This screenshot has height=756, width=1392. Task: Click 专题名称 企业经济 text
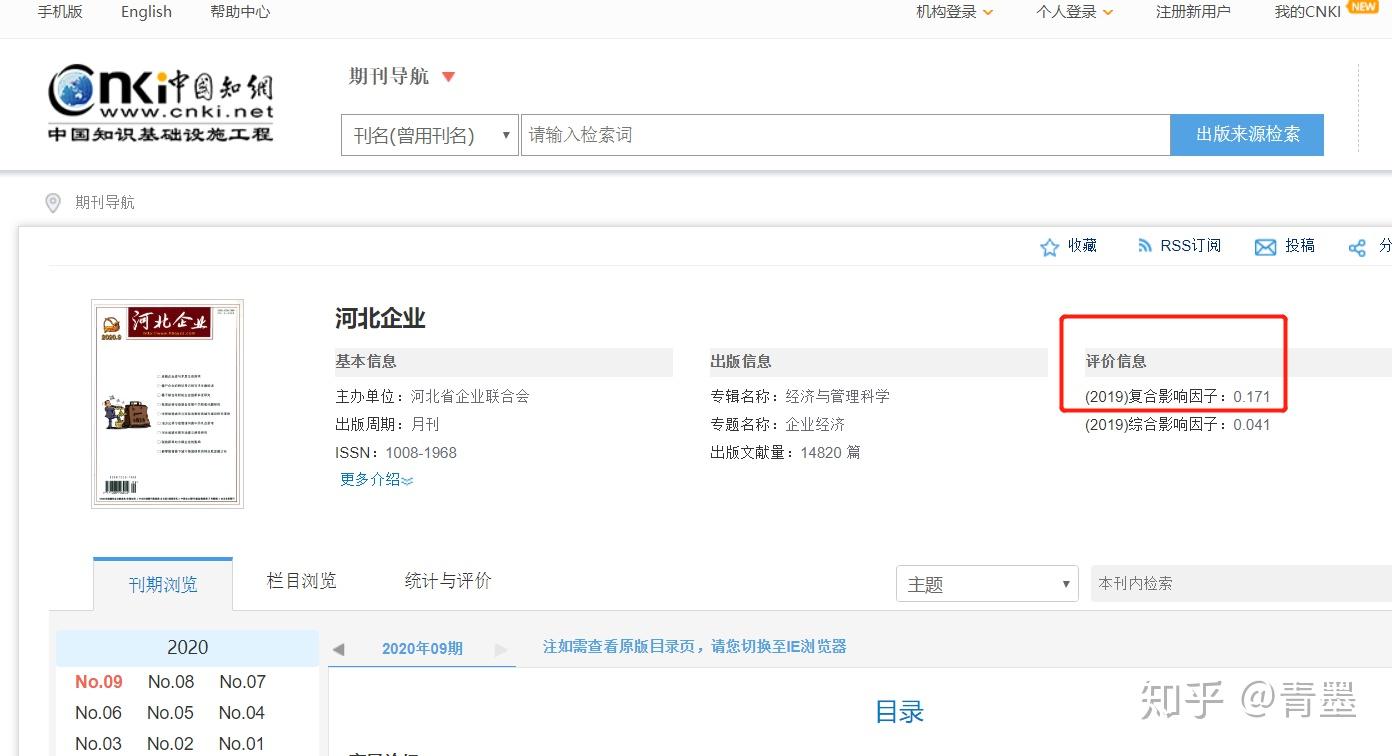click(x=778, y=424)
